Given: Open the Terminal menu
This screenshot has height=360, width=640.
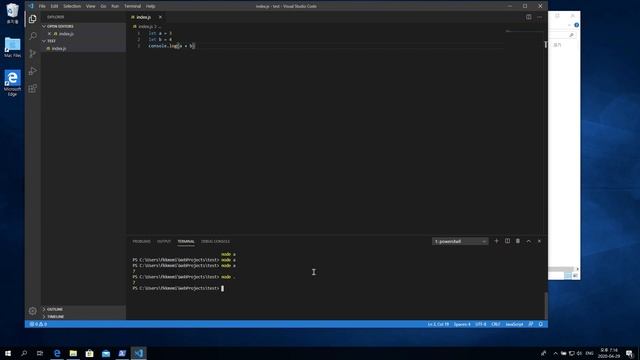Looking at the screenshot, I should coord(132,6).
